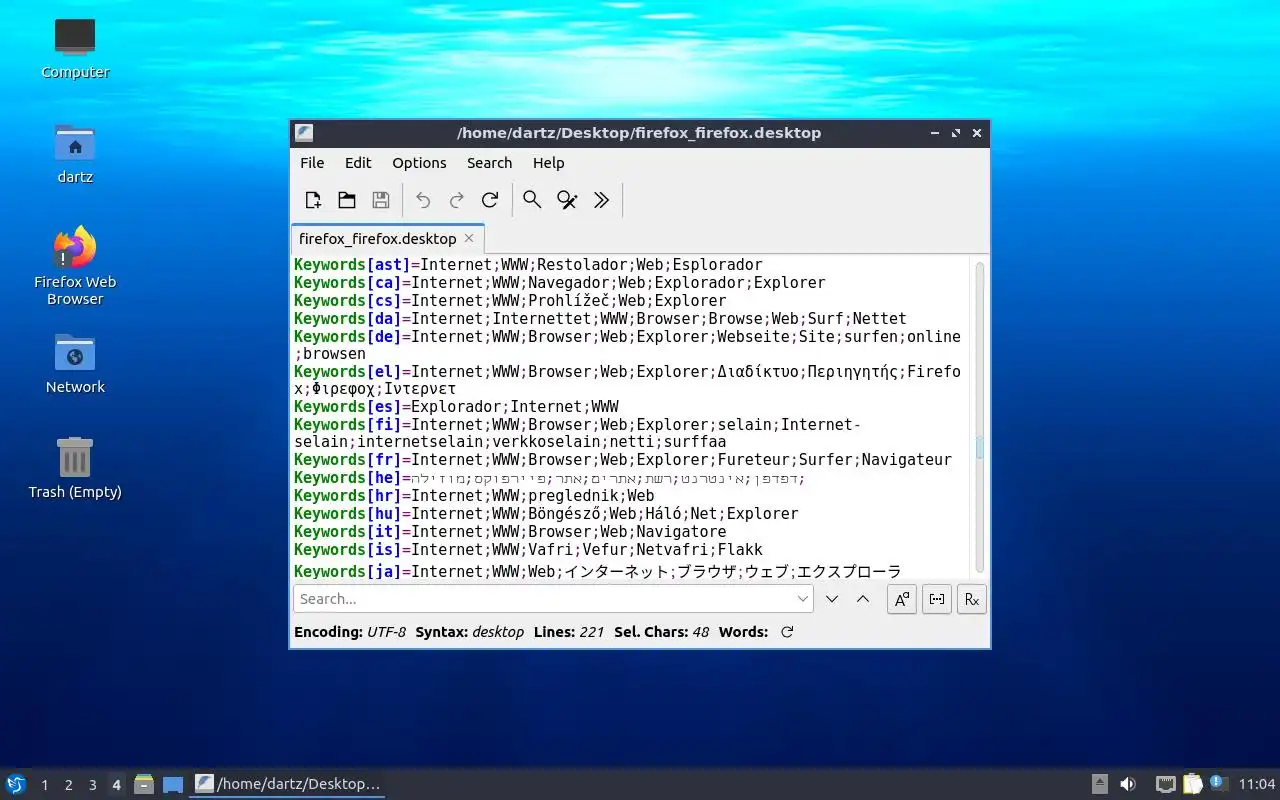
Task: Click the Sel. Chars: 48 status entry
Action: point(661,632)
